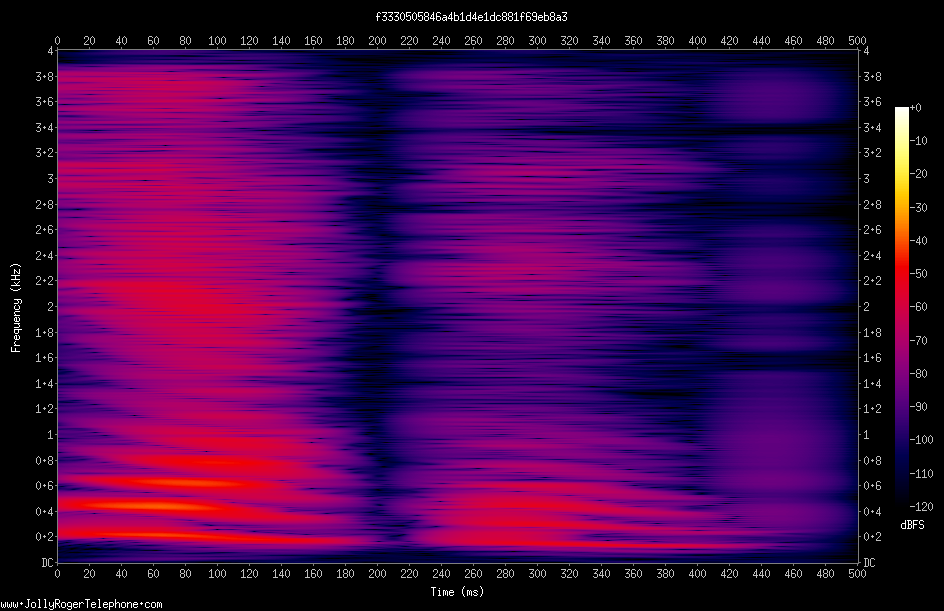Click the 2·2 tick on the right frequency axis
The image size is (944, 611).
click(872, 281)
